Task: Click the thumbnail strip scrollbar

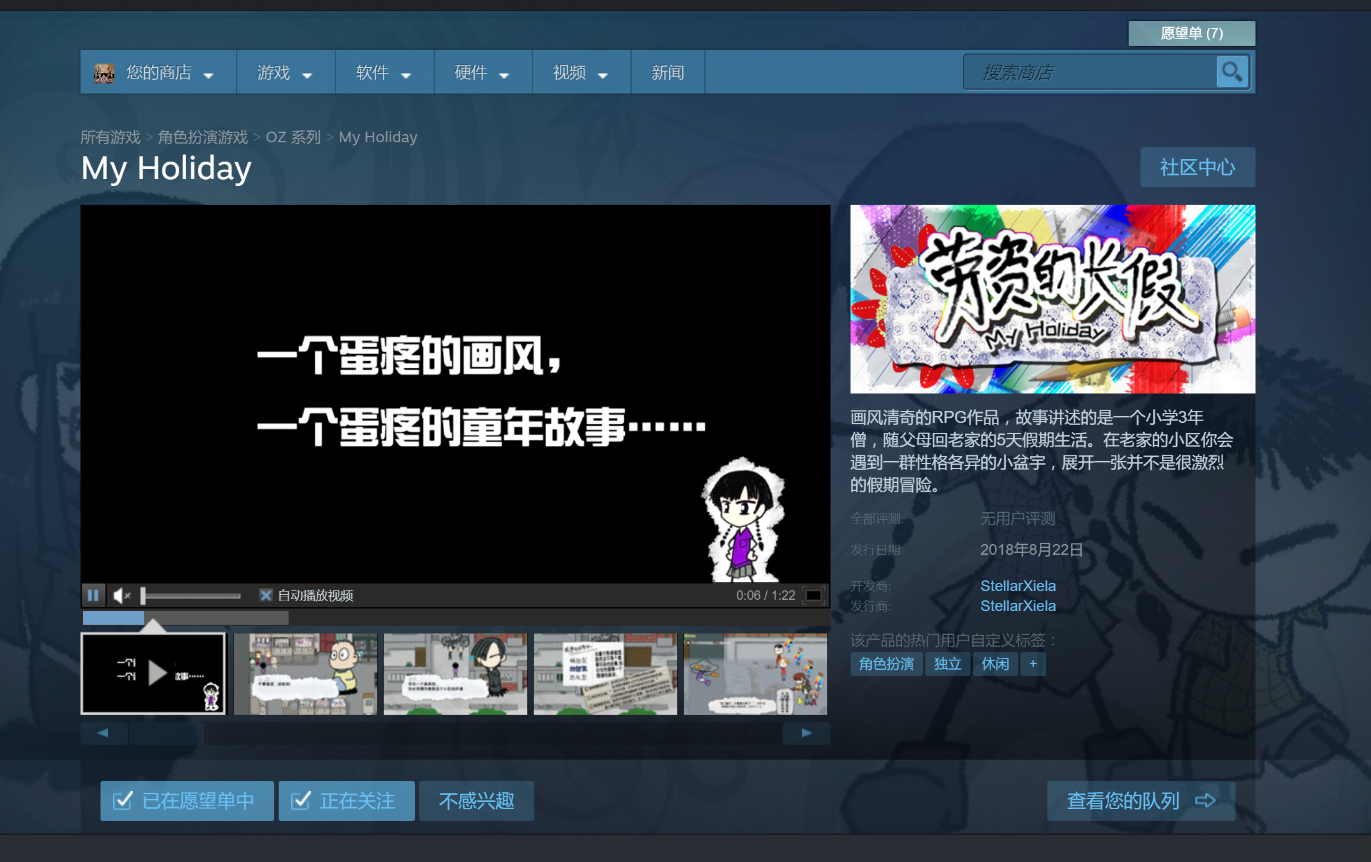Action: tap(455, 734)
